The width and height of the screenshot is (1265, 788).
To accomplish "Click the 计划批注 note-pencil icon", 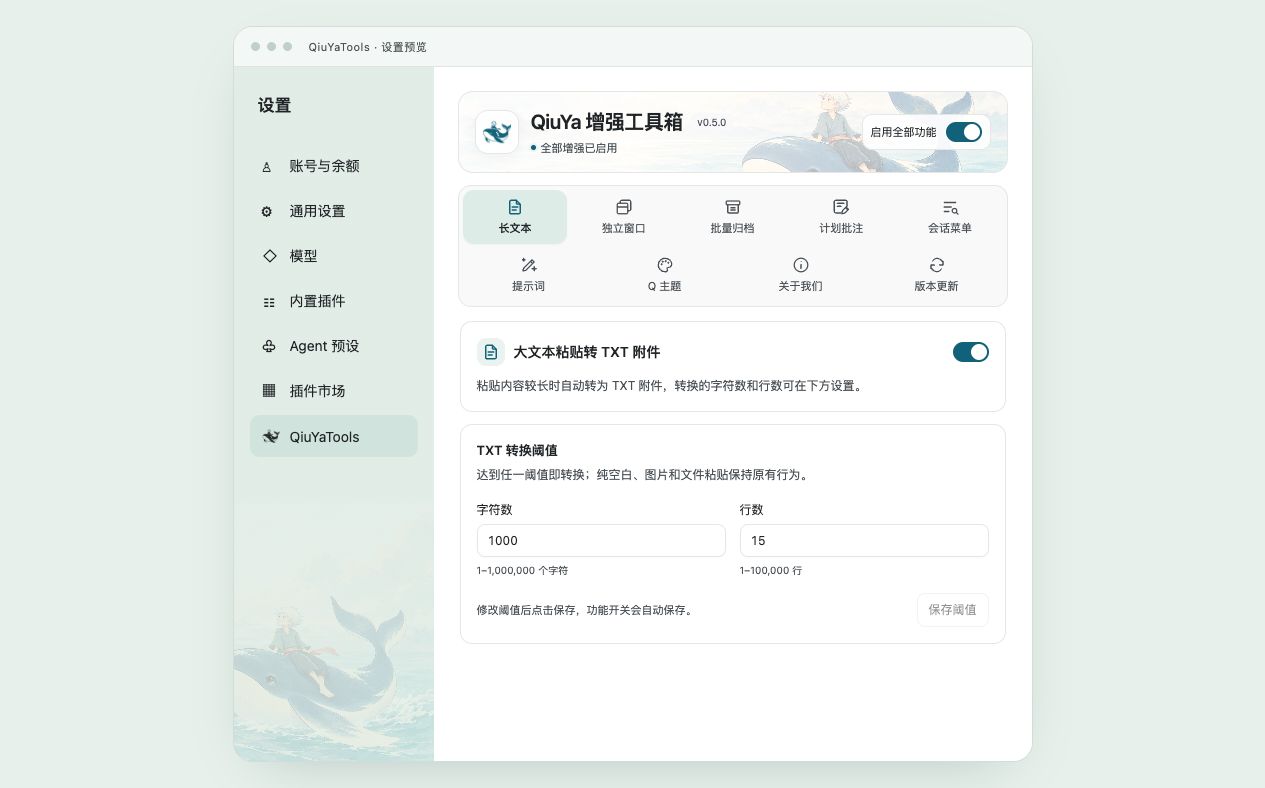I will pos(841,207).
